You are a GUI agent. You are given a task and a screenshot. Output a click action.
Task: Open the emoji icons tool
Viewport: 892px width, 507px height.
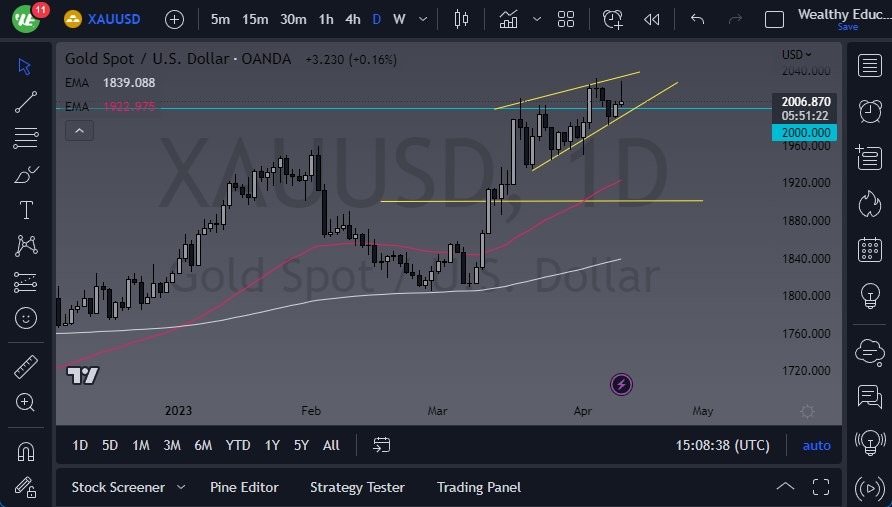26,318
